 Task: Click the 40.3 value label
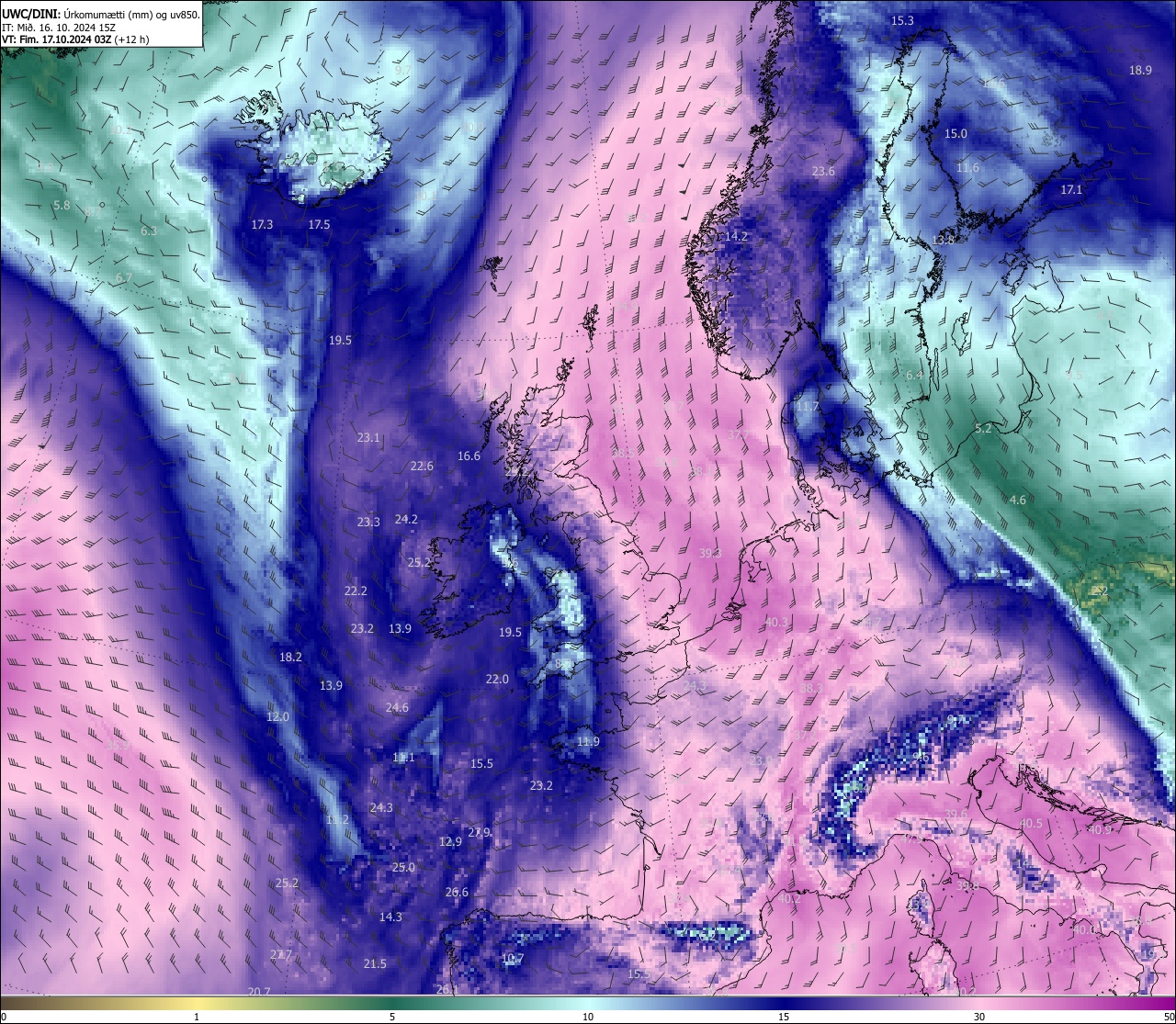[x=776, y=622]
